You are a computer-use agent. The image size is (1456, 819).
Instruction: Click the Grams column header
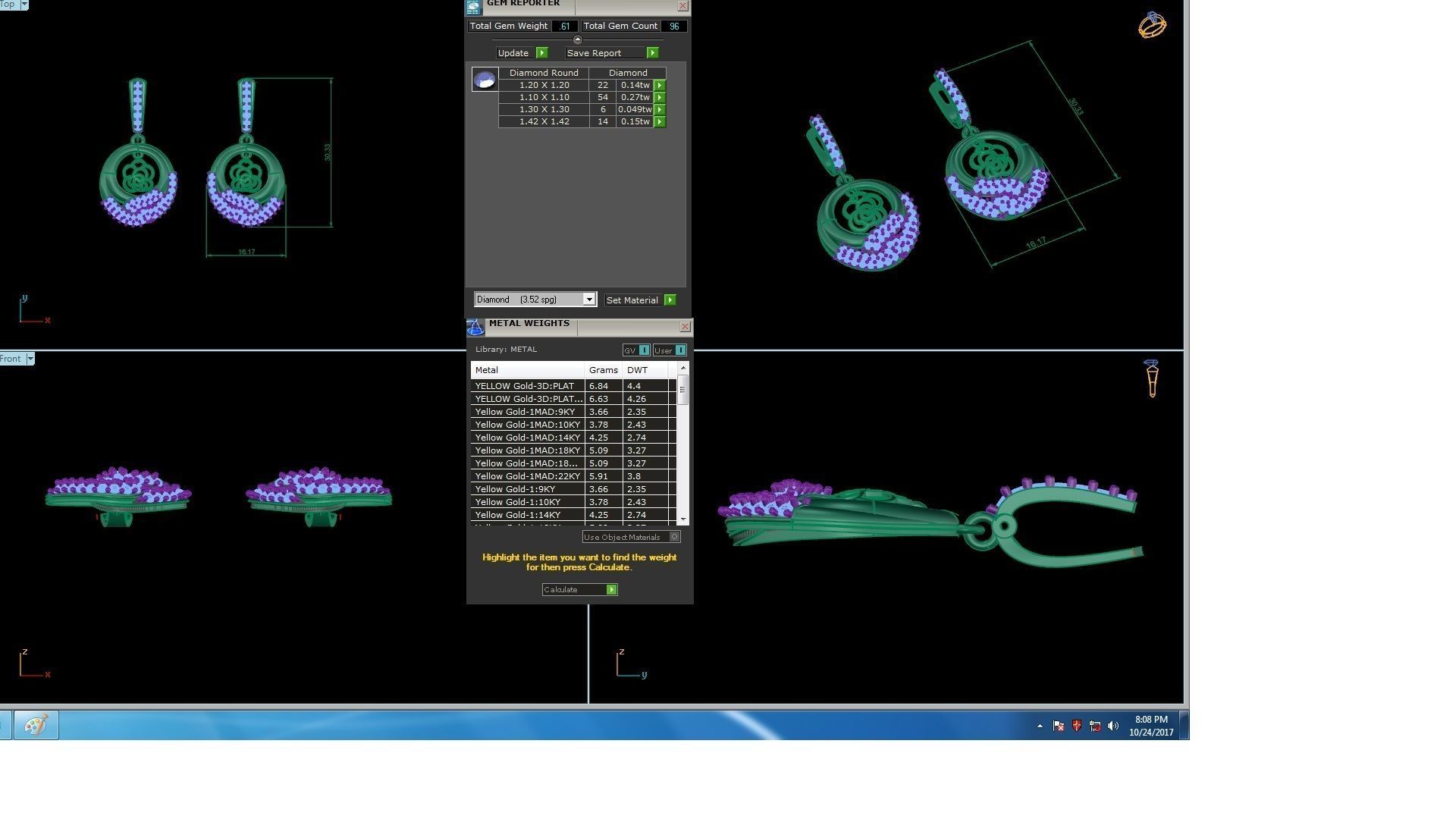[x=604, y=370]
